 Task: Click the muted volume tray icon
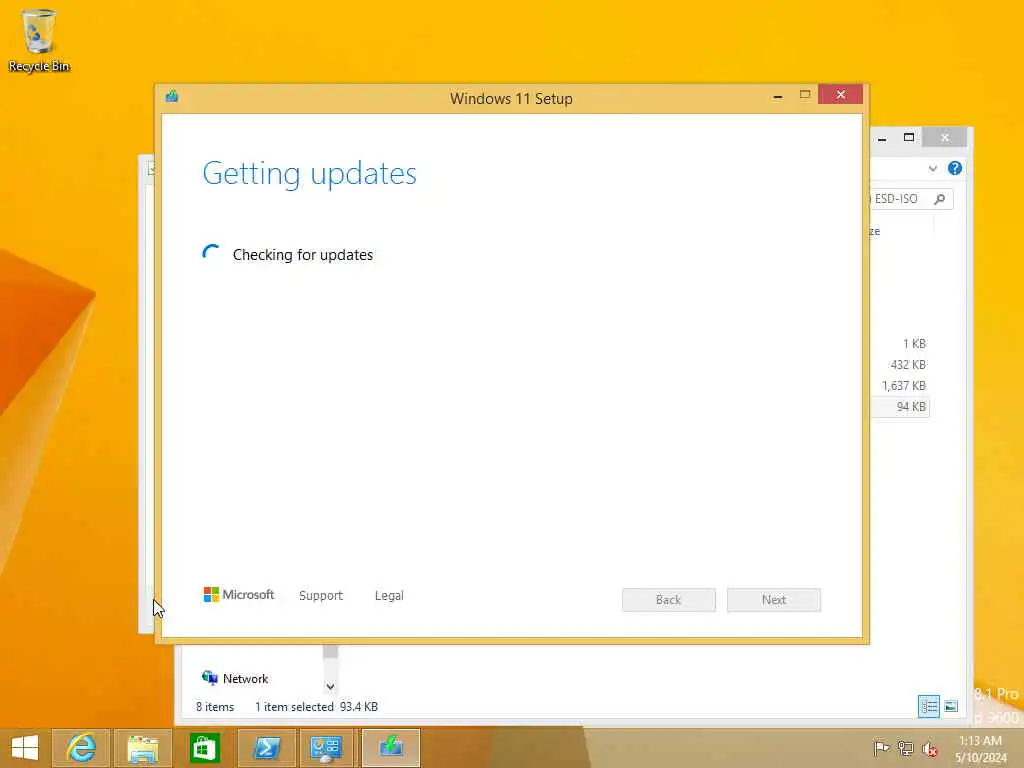(930, 748)
